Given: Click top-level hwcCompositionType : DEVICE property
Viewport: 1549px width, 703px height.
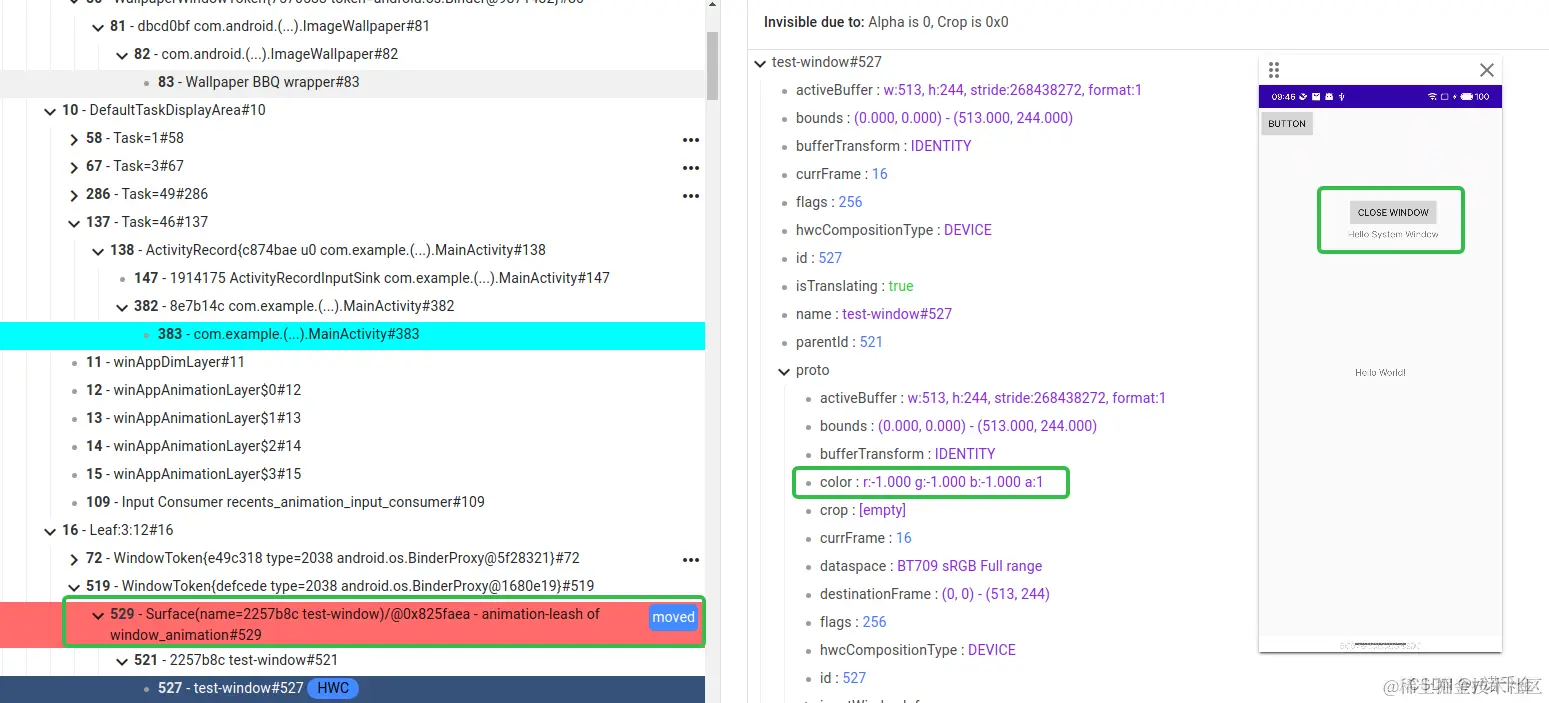Looking at the screenshot, I should [894, 230].
